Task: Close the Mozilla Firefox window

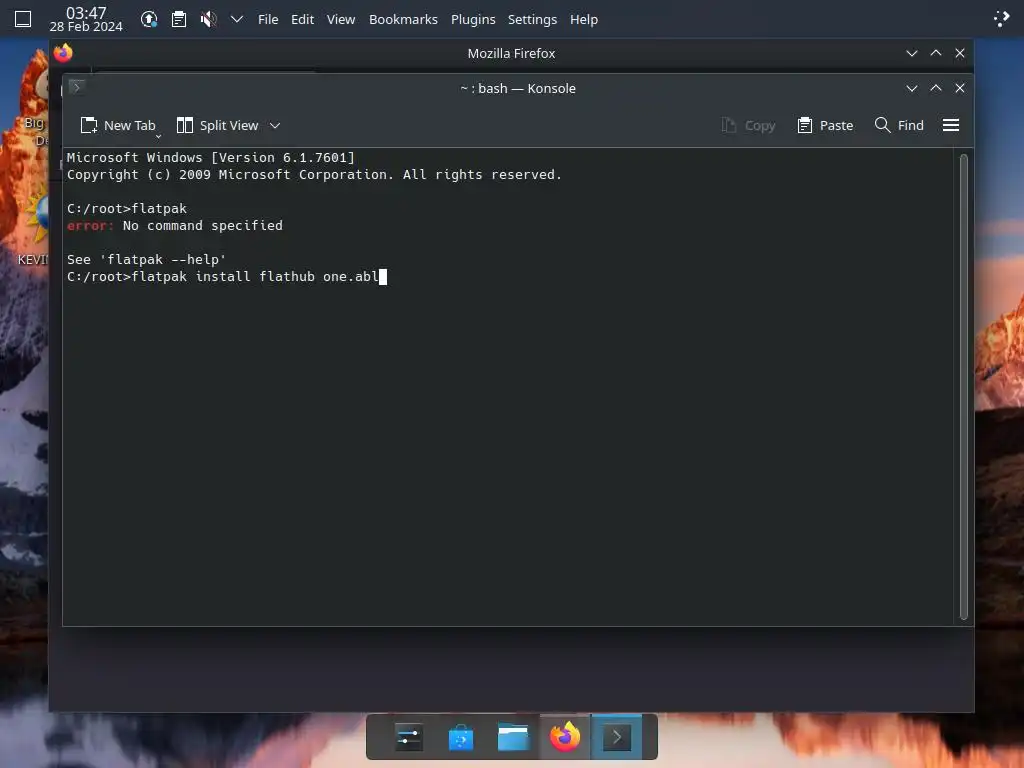Action: pos(960,54)
